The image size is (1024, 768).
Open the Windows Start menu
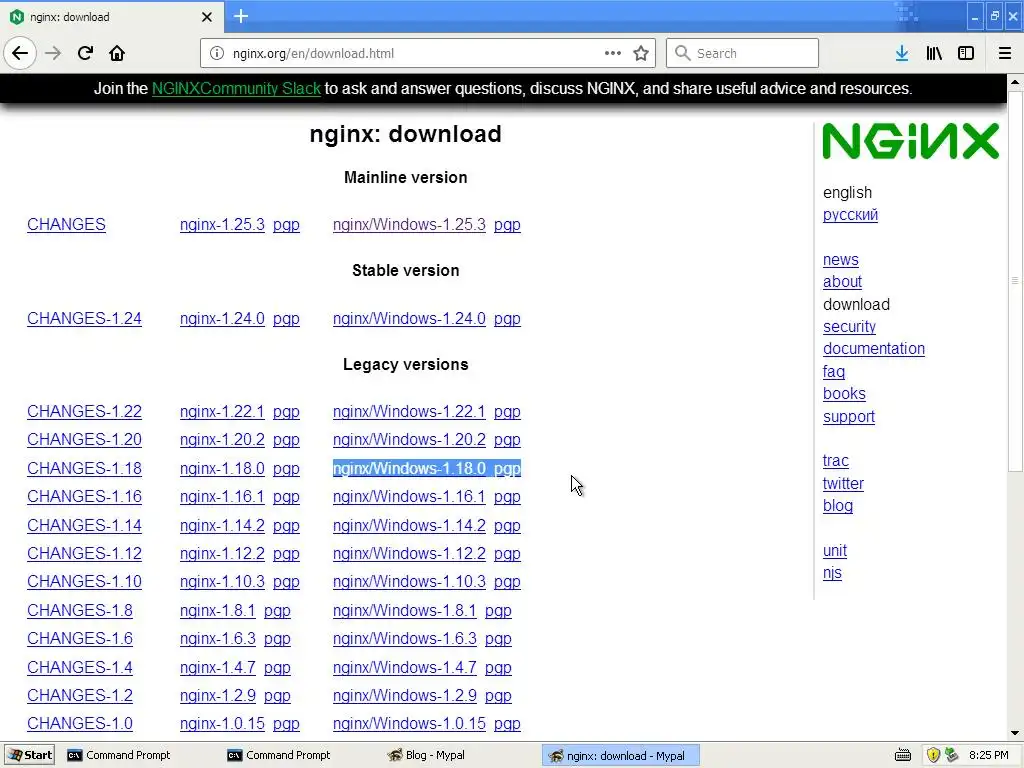tap(30, 756)
